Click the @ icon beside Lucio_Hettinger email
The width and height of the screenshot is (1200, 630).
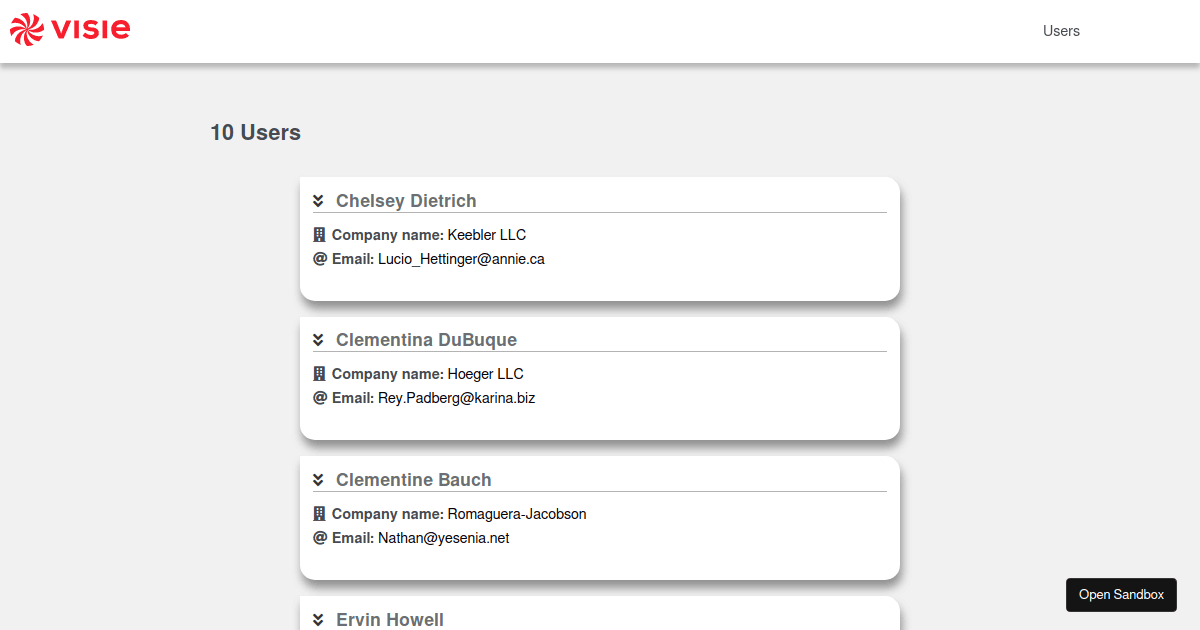[x=320, y=259]
